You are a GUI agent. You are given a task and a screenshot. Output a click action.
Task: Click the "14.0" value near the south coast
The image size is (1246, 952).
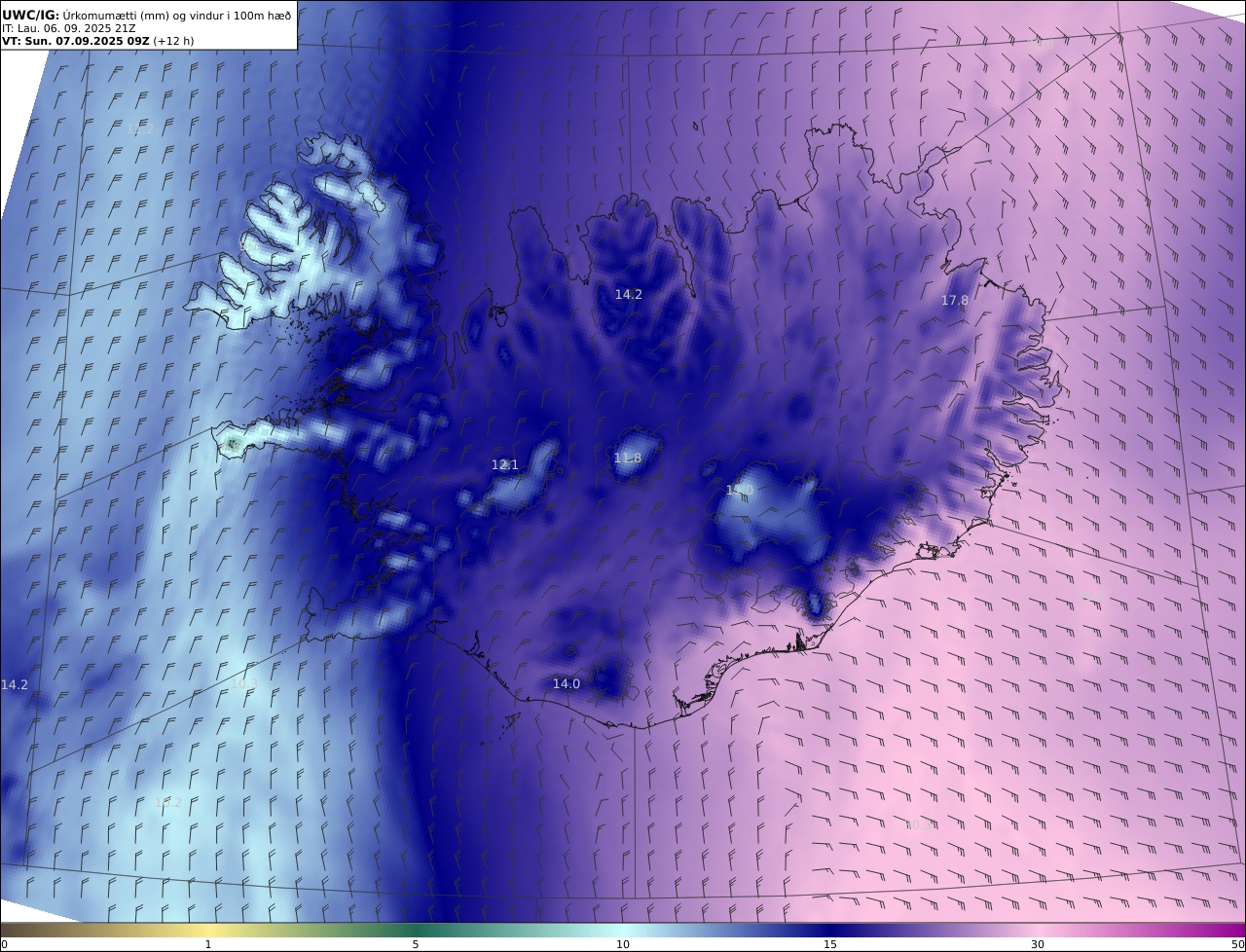pos(567,684)
